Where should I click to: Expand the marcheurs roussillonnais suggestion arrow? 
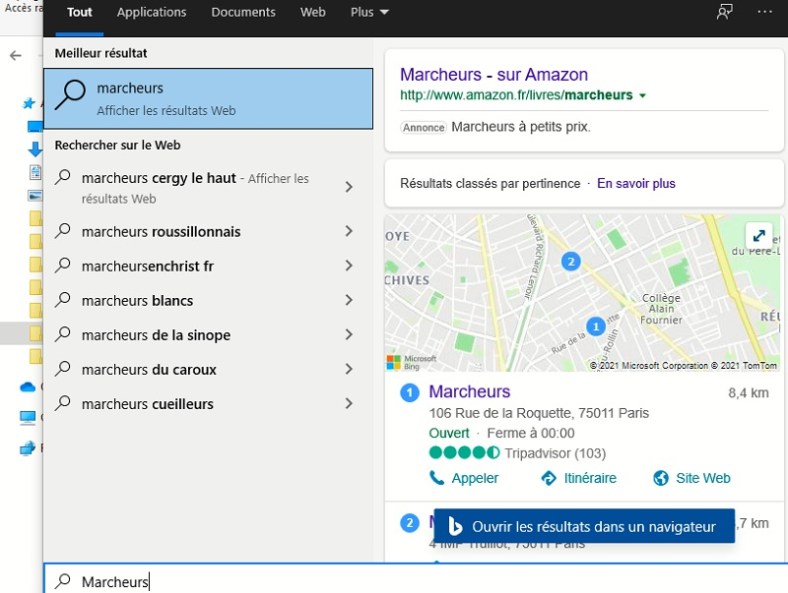point(348,231)
